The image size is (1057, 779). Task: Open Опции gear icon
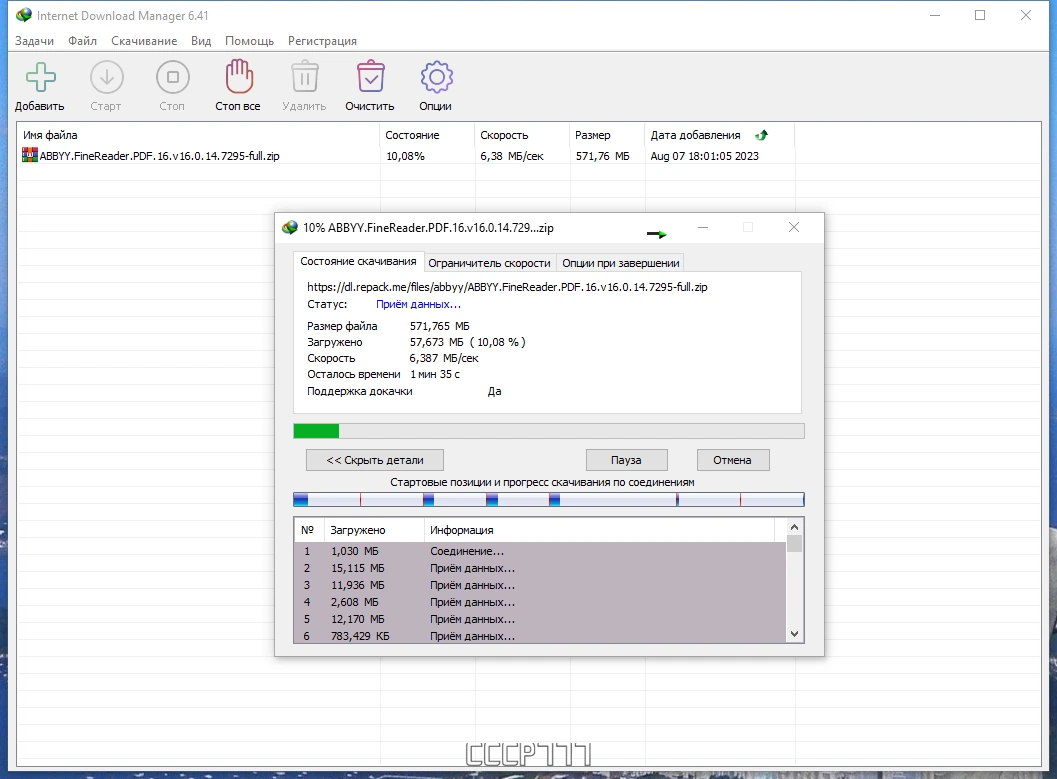437,77
